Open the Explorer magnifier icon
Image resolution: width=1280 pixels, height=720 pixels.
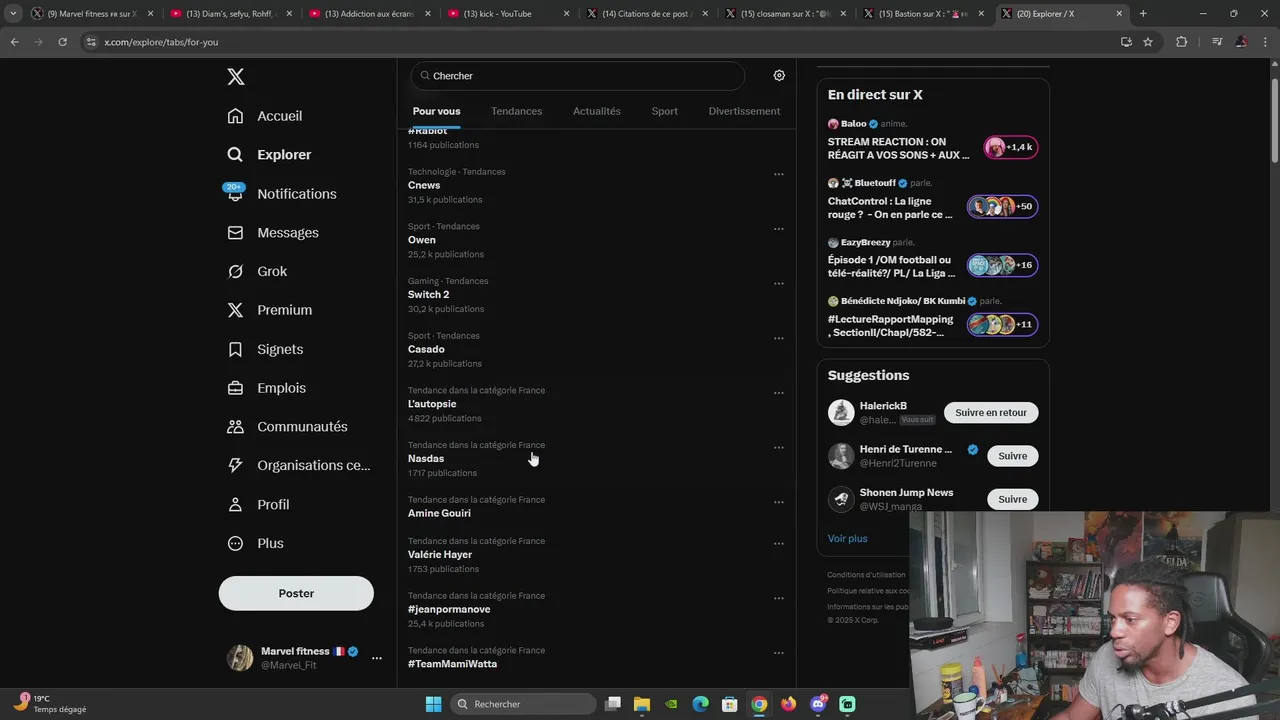coord(235,155)
